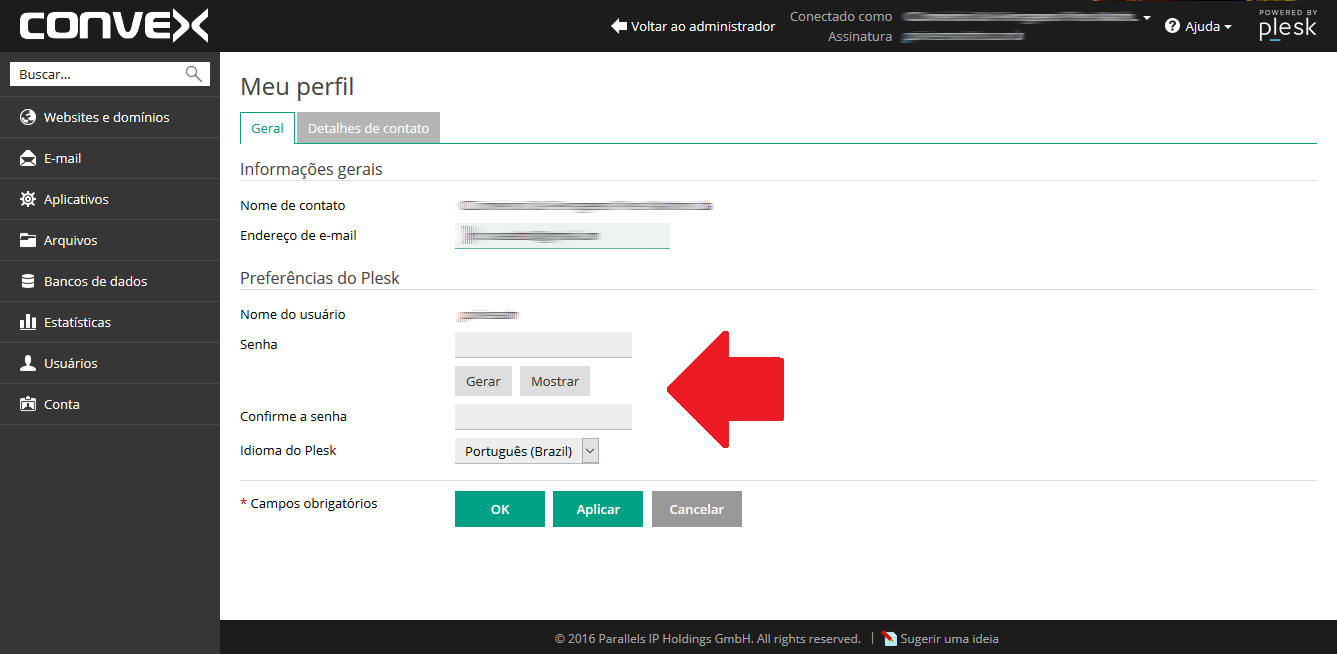Viewport: 1337px width, 654px height.
Task: Focus the Senha password field
Action: click(543, 345)
